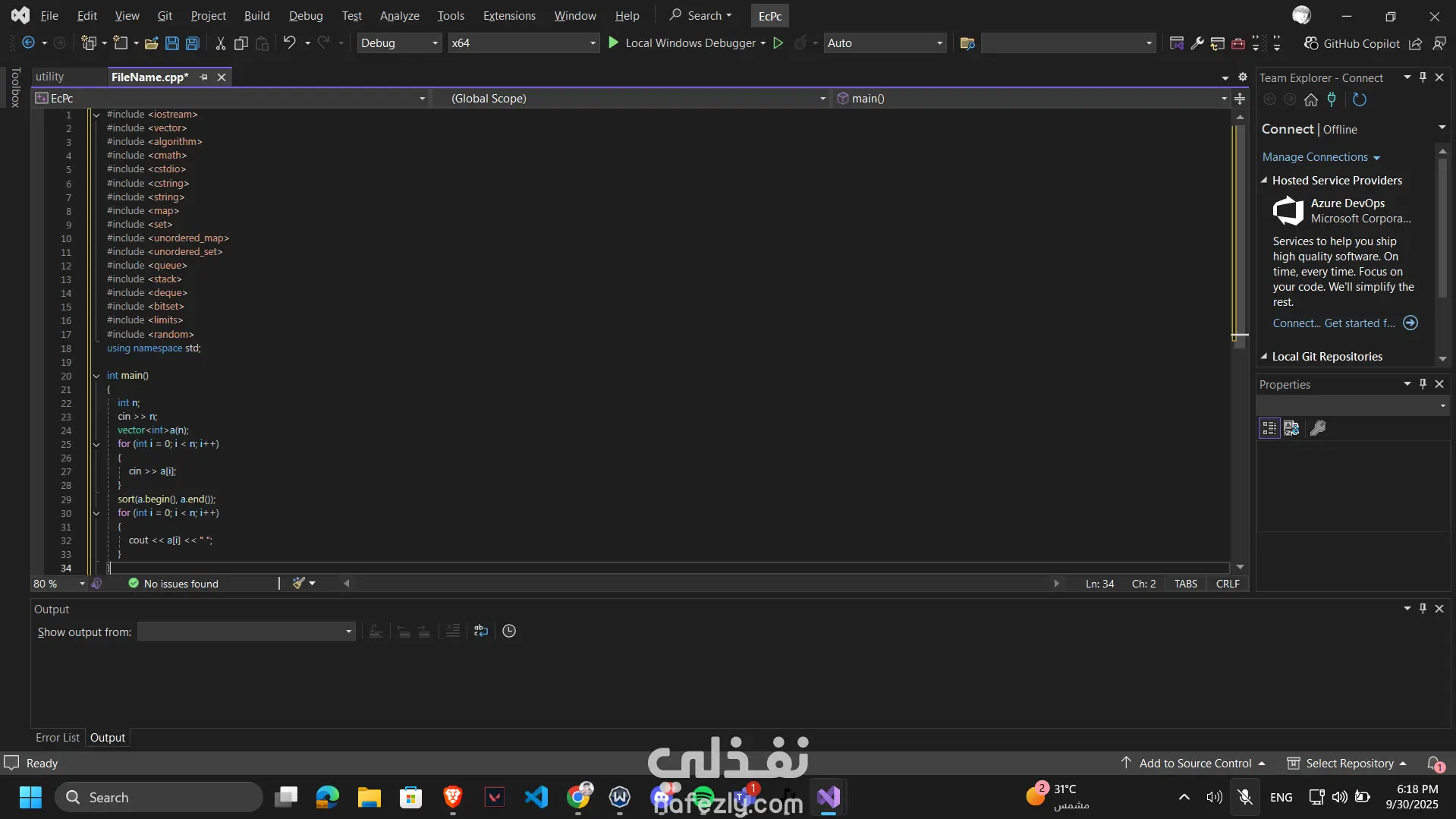The height and width of the screenshot is (819, 1456).
Task: Share via the Live Share icon
Action: click(1416, 44)
